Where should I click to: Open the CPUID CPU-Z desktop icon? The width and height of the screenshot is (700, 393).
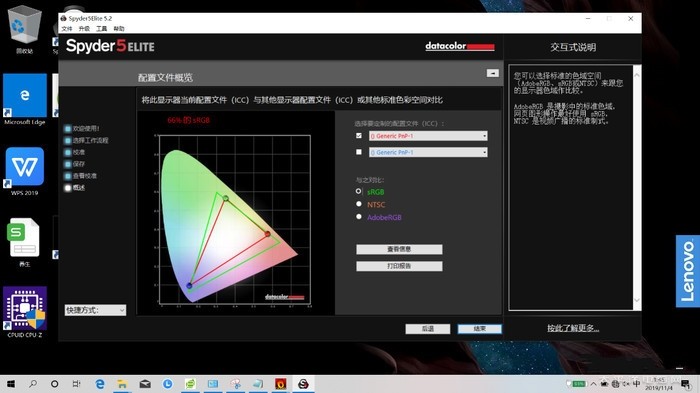(x=25, y=312)
